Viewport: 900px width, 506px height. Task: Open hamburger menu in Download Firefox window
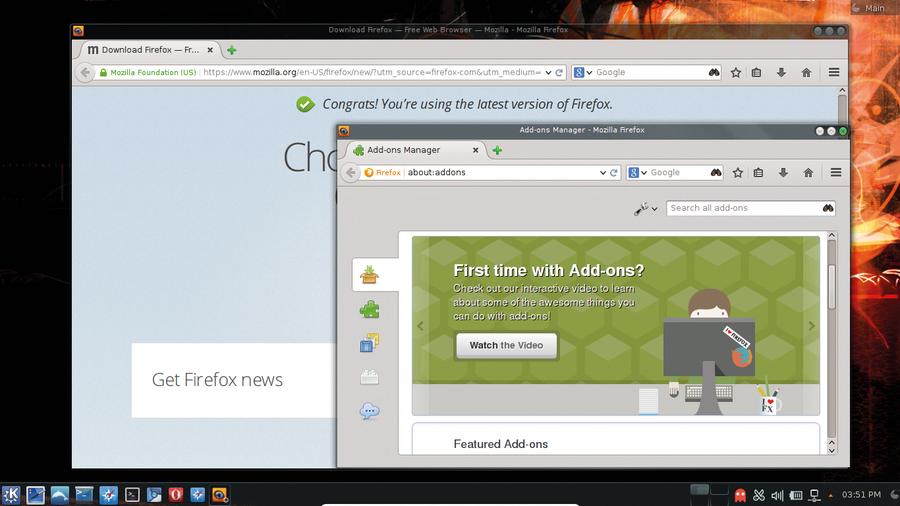pos(834,72)
